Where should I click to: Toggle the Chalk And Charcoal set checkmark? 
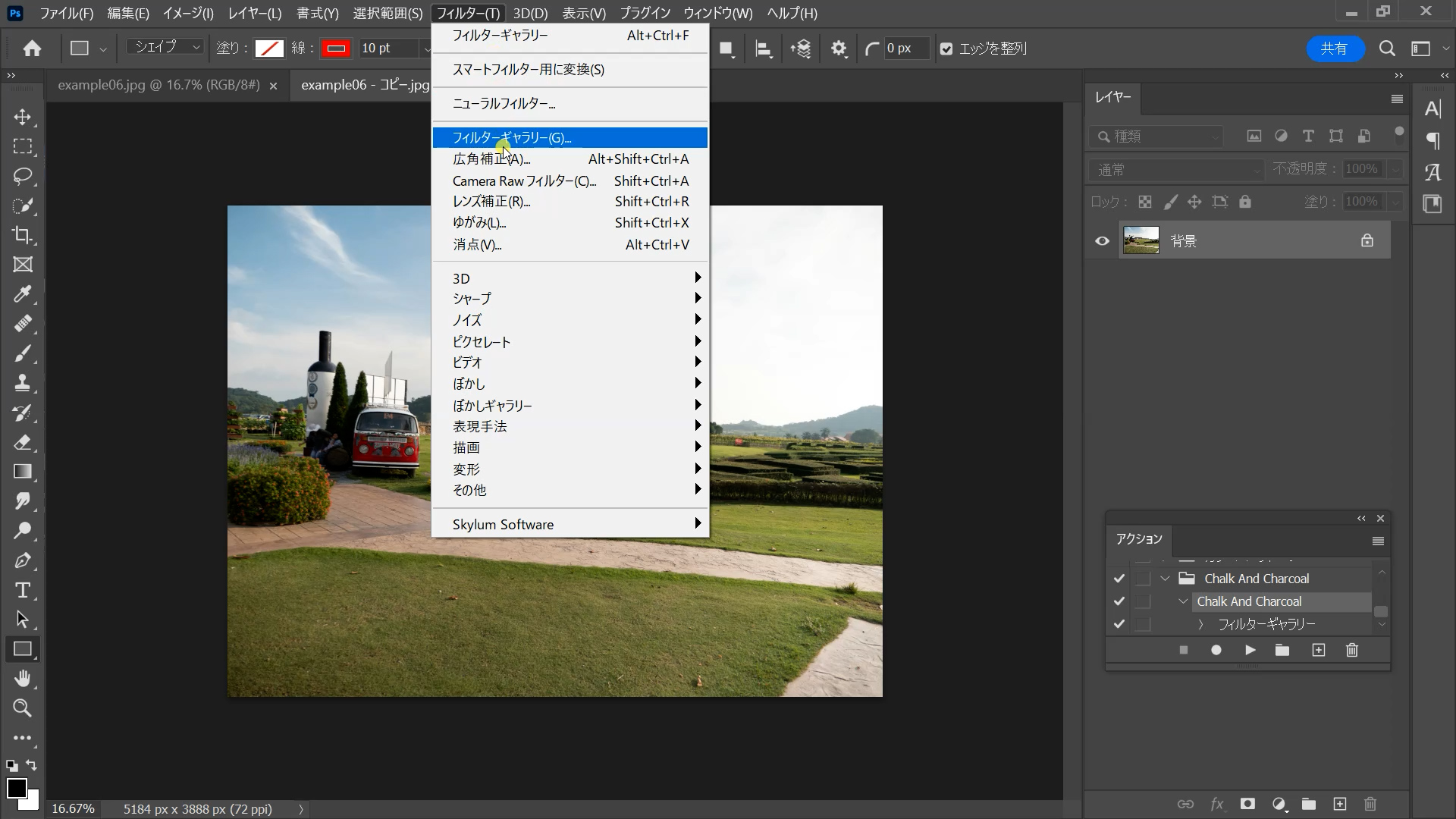1119,579
